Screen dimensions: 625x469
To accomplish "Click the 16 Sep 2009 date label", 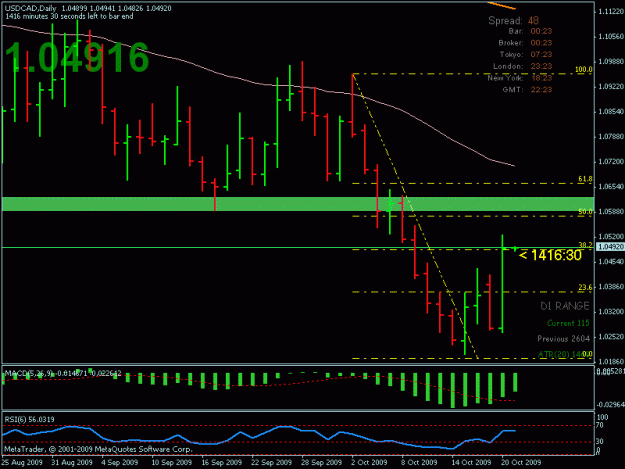I will (x=222, y=462).
